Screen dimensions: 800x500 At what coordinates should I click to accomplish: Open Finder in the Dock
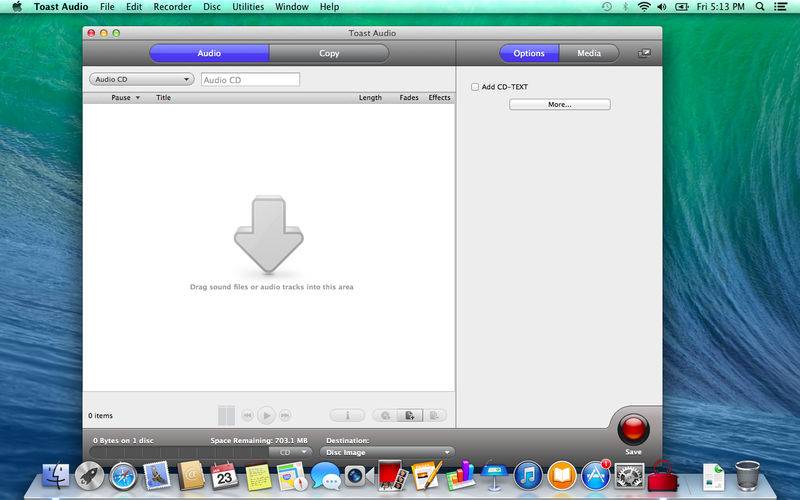tap(56, 476)
